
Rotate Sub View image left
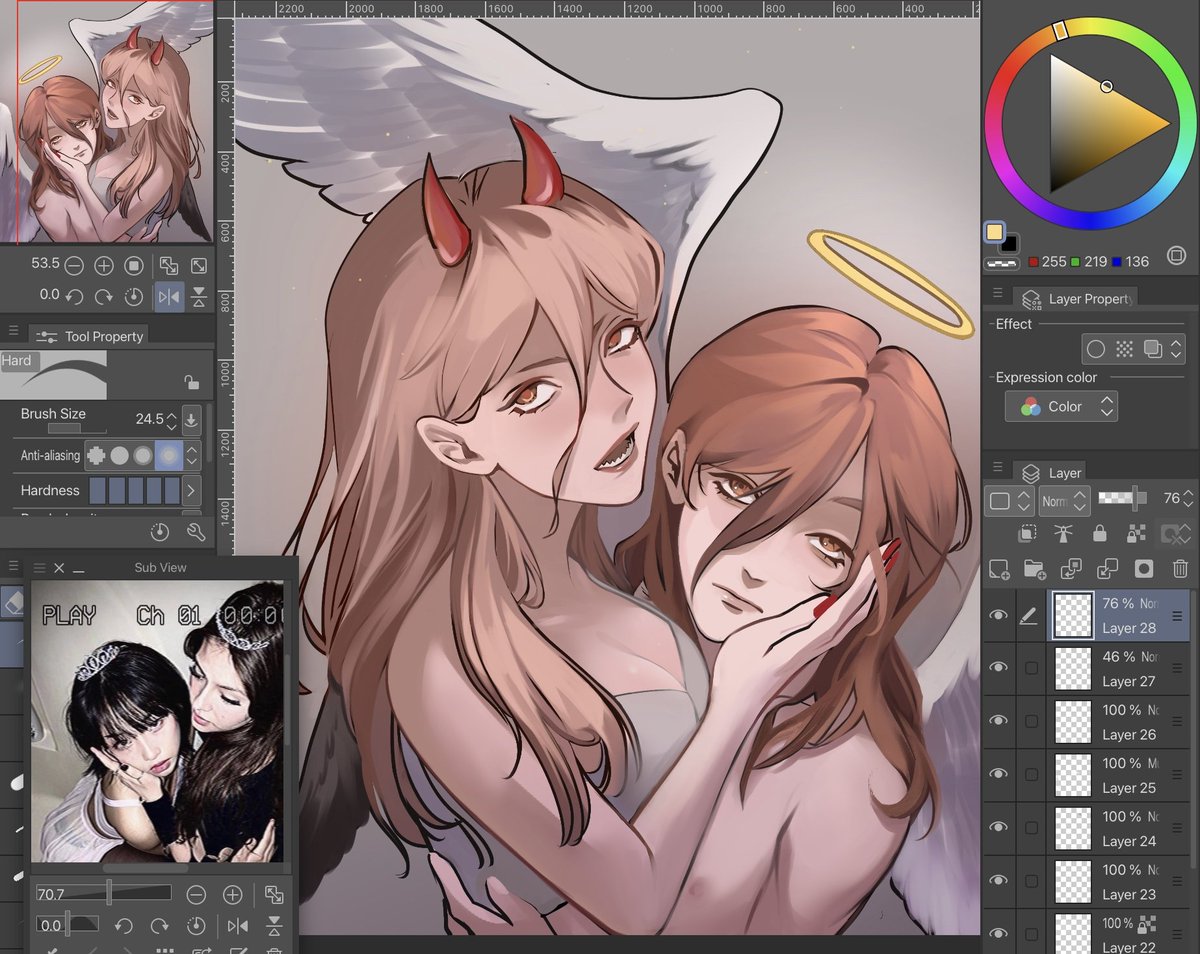tap(124, 925)
